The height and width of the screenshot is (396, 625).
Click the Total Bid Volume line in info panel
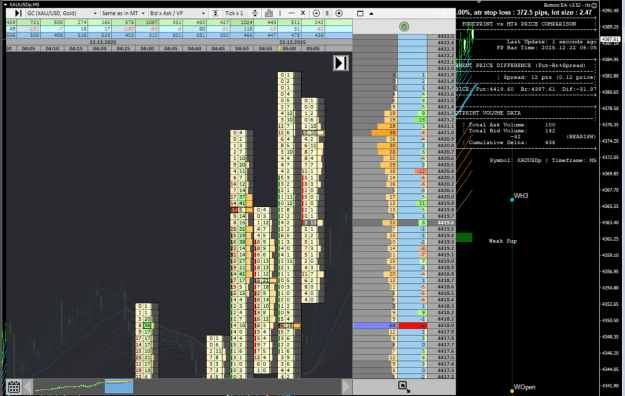(512, 131)
